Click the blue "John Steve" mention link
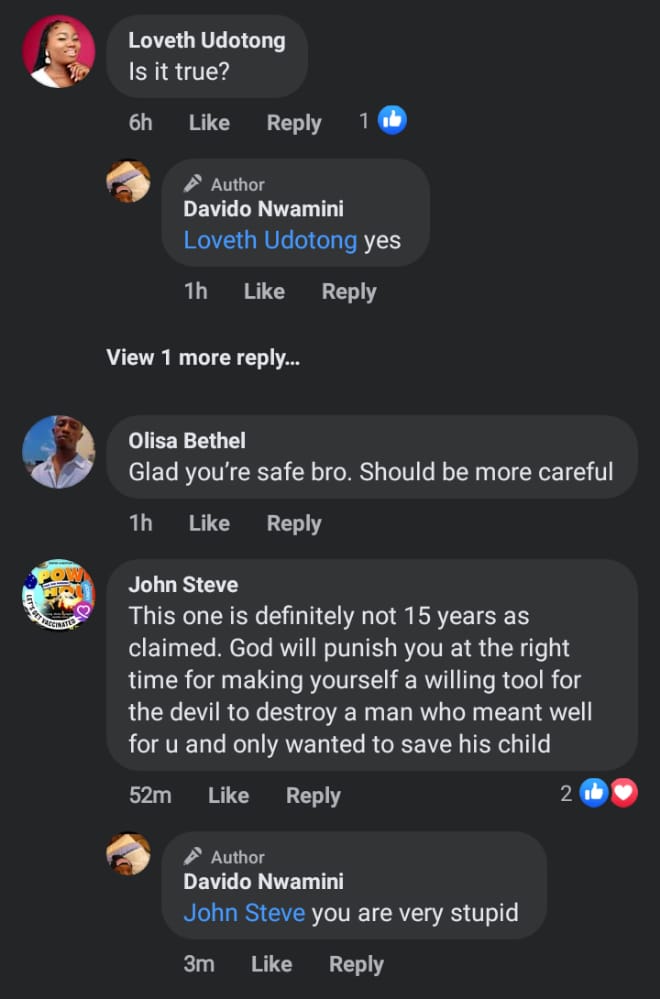660x999 pixels. click(x=244, y=913)
